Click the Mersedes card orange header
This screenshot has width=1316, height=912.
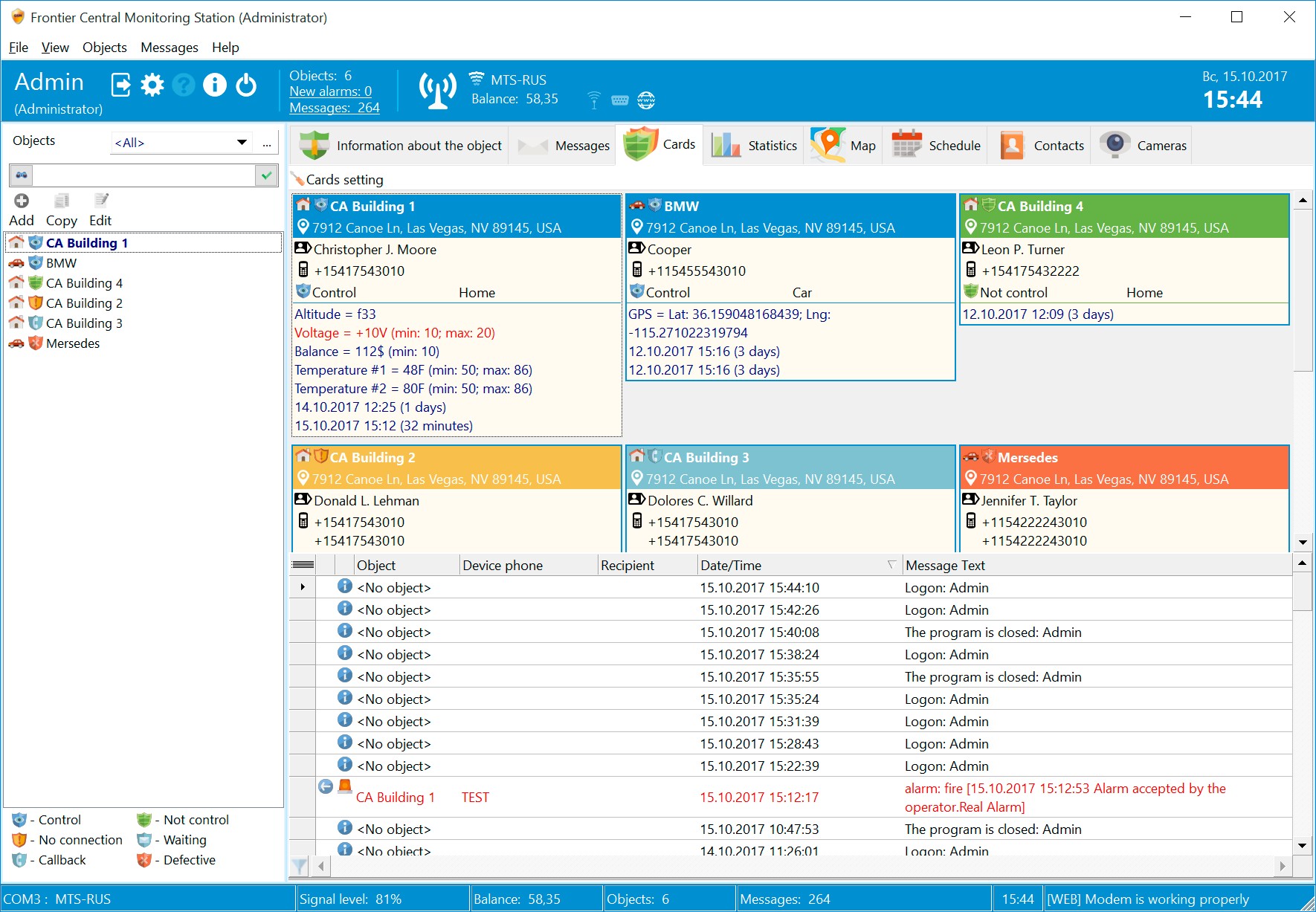tap(1124, 468)
